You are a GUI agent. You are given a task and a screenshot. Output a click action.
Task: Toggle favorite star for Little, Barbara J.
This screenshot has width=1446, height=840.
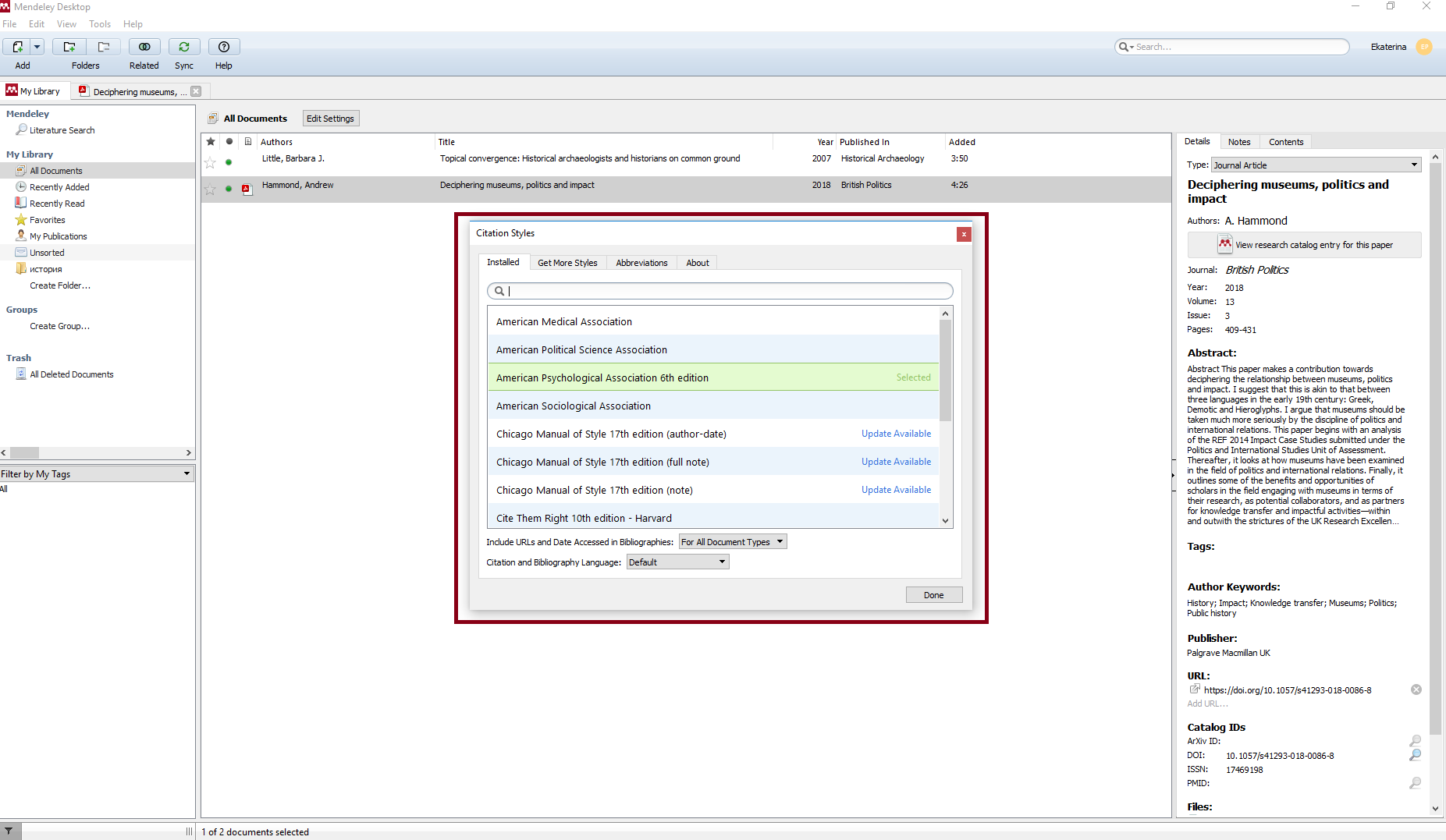(210, 162)
